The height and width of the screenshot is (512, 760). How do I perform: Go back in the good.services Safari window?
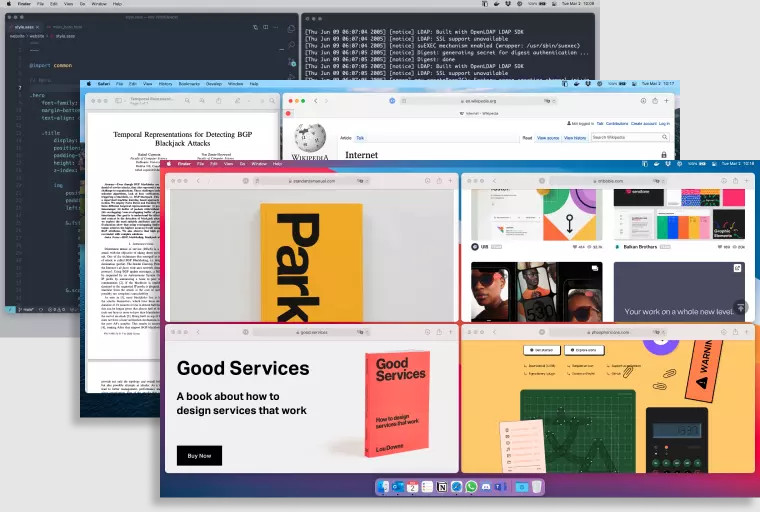point(198,332)
